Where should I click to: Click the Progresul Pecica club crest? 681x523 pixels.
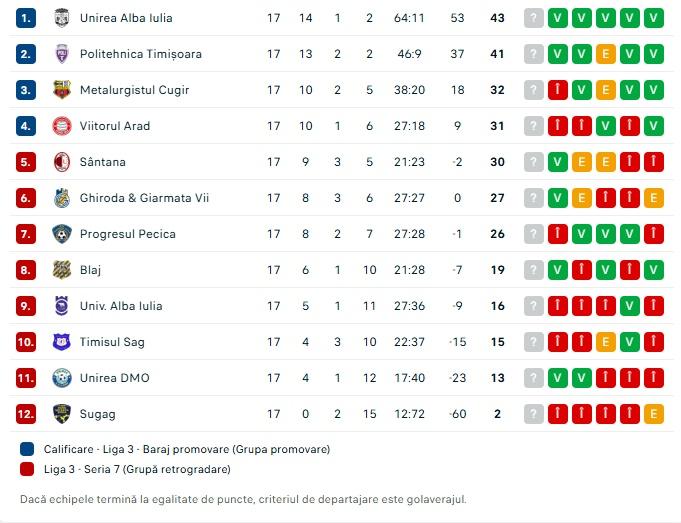pos(62,234)
